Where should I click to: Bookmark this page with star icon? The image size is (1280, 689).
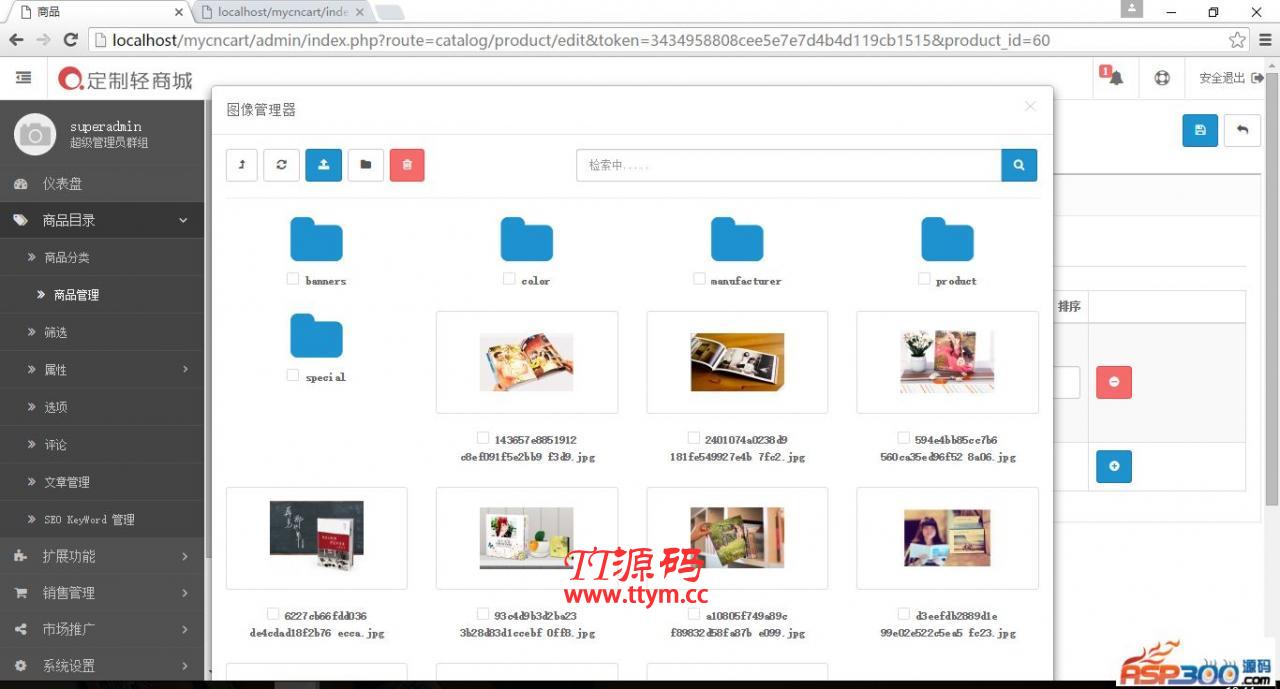click(1238, 40)
